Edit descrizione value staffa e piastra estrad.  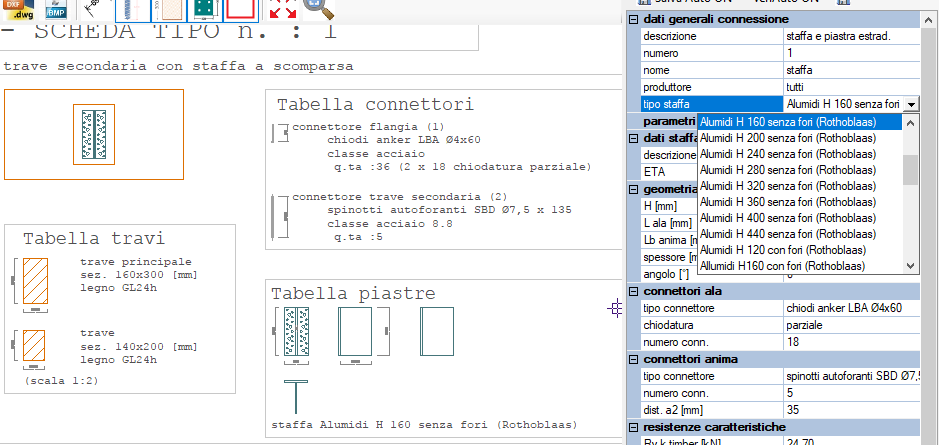[x=852, y=37]
